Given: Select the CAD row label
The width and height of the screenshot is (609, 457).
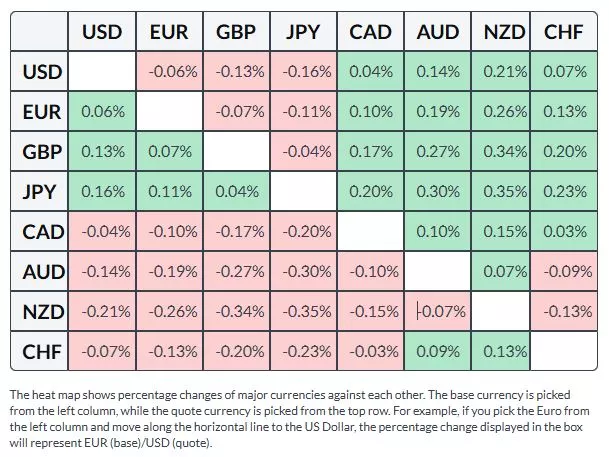Looking at the screenshot, I should 42,231.
